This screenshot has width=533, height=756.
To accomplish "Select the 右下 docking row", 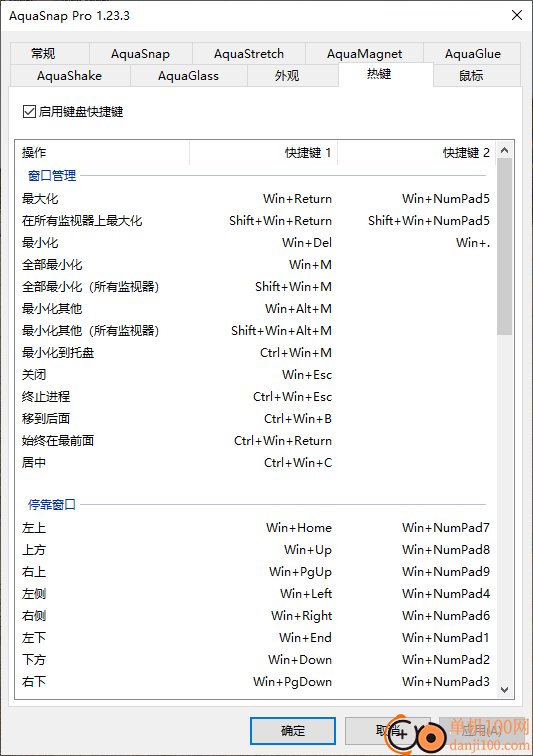I will tap(256, 682).
